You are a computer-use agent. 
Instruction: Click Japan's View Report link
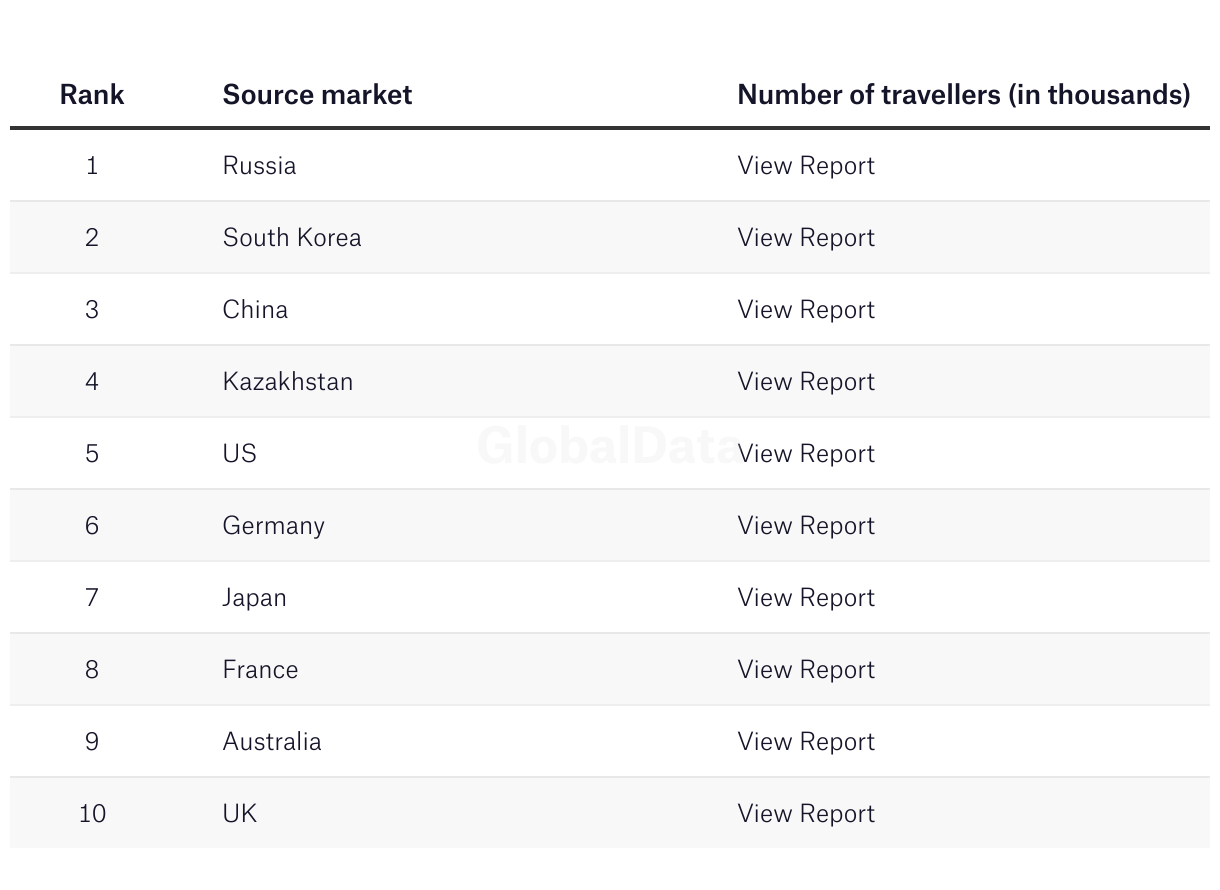click(x=805, y=597)
